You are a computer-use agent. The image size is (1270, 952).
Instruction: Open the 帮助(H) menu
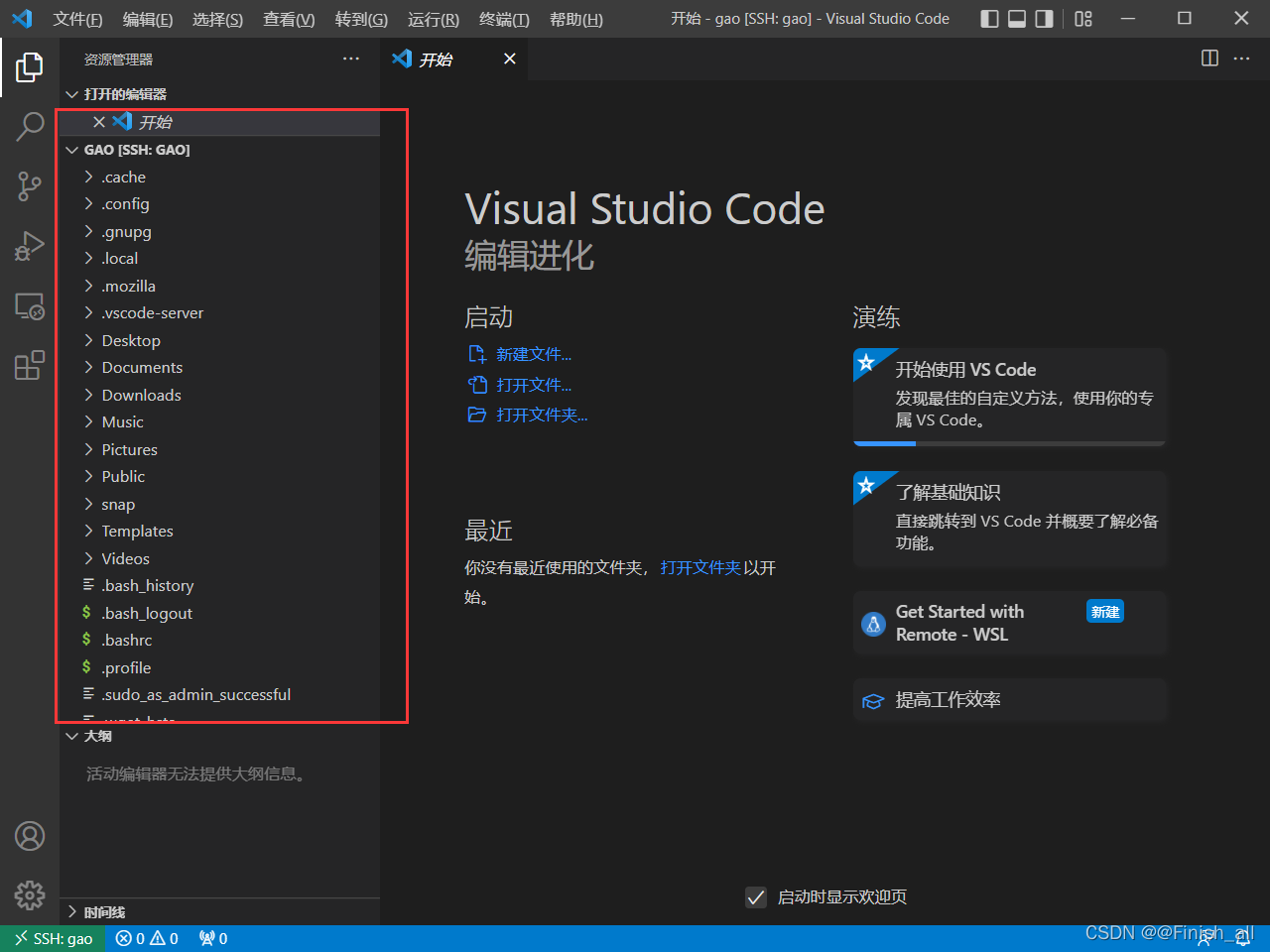tap(576, 19)
